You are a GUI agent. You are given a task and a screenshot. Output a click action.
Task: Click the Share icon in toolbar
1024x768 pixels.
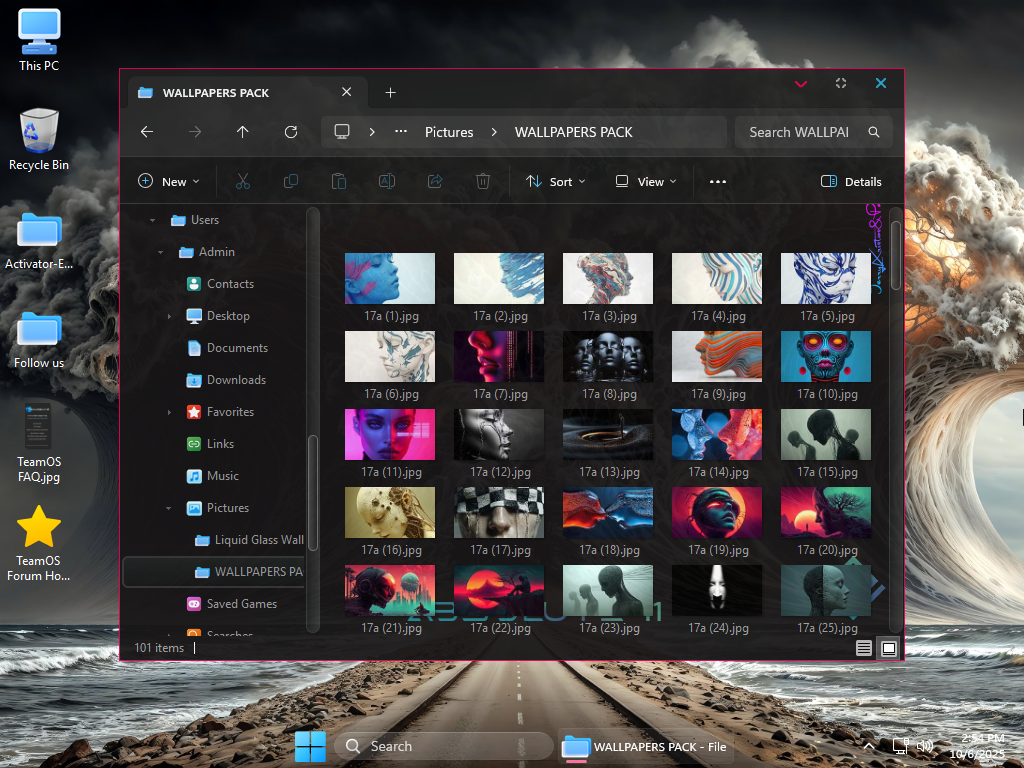tap(435, 181)
